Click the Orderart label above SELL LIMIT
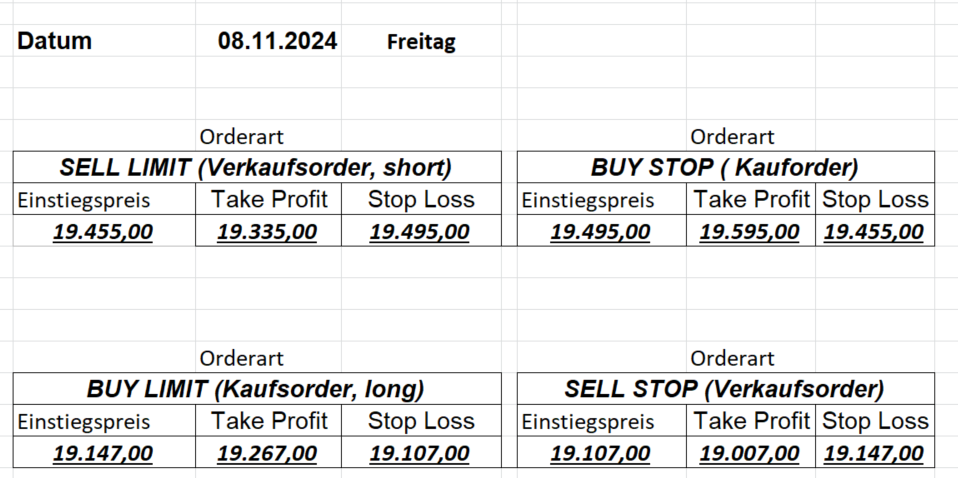The width and height of the screenshot is (958, 478). click(x=242, y=137)
